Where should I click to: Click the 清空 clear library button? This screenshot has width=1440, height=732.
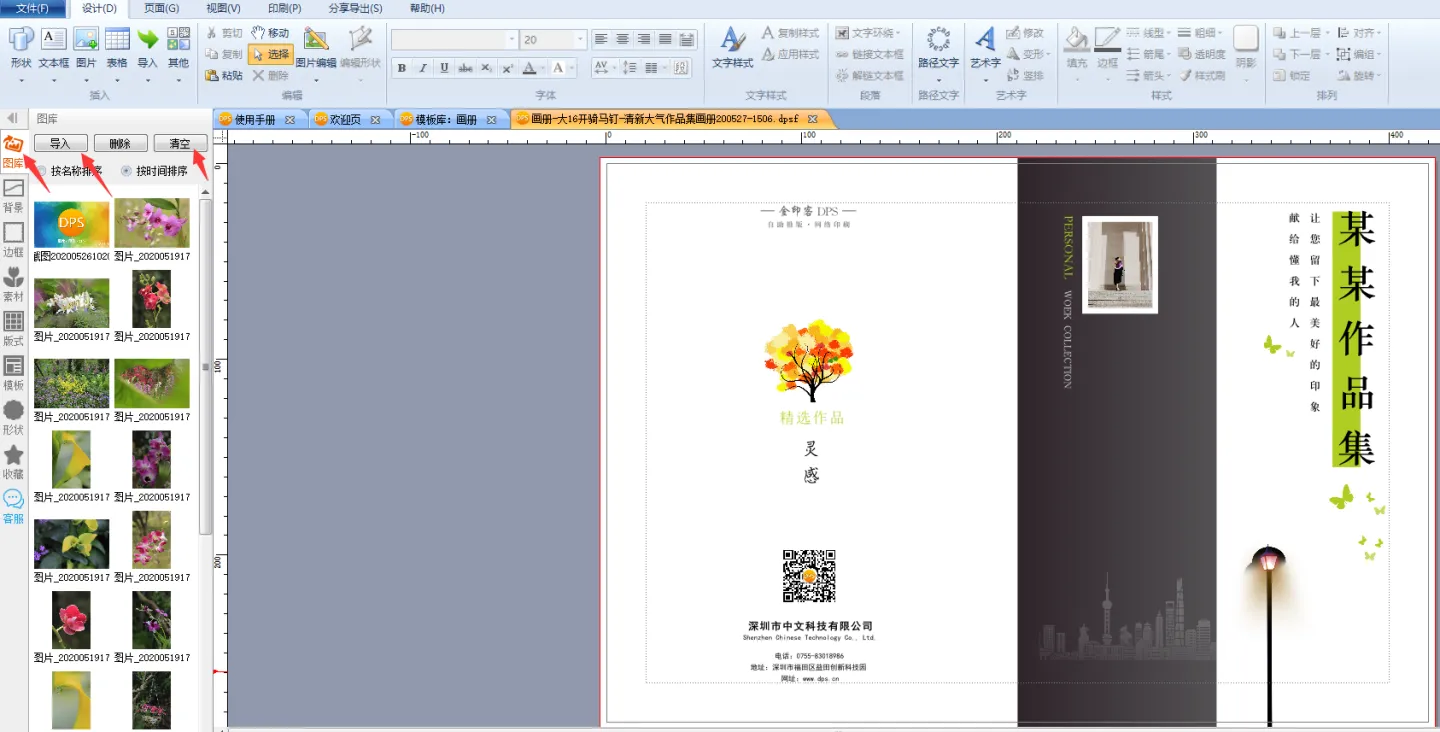[x=180, y=144]
